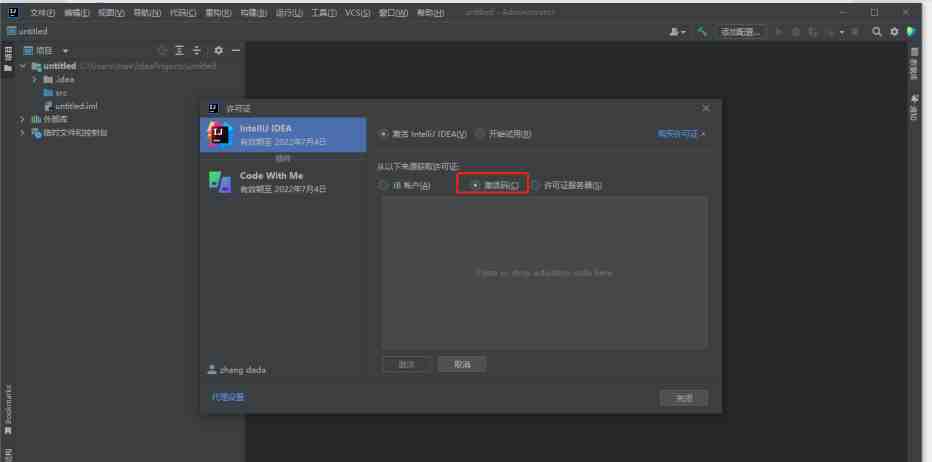This screenshot has width=932, height=462.
Task: Click the Buy license link
Action: pos(681,134)
